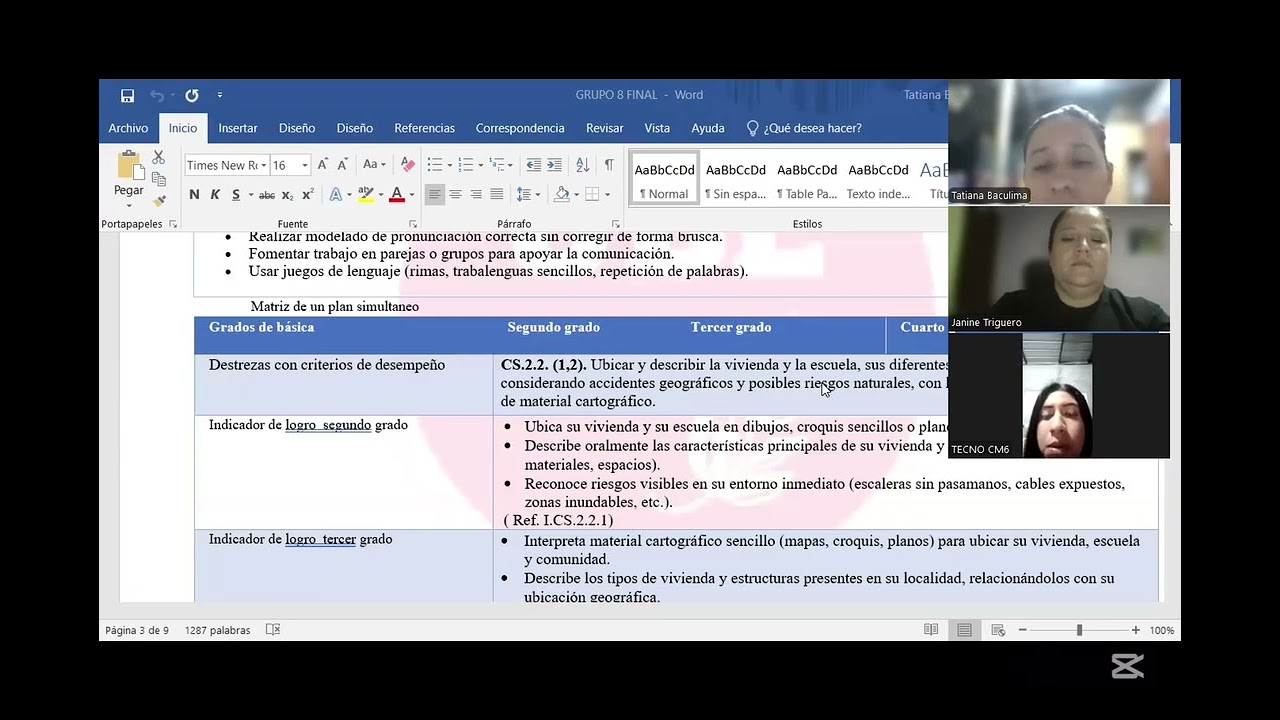1280x720 pixels.
Task: Select the Format Painter brush
Action: point(158,201)
